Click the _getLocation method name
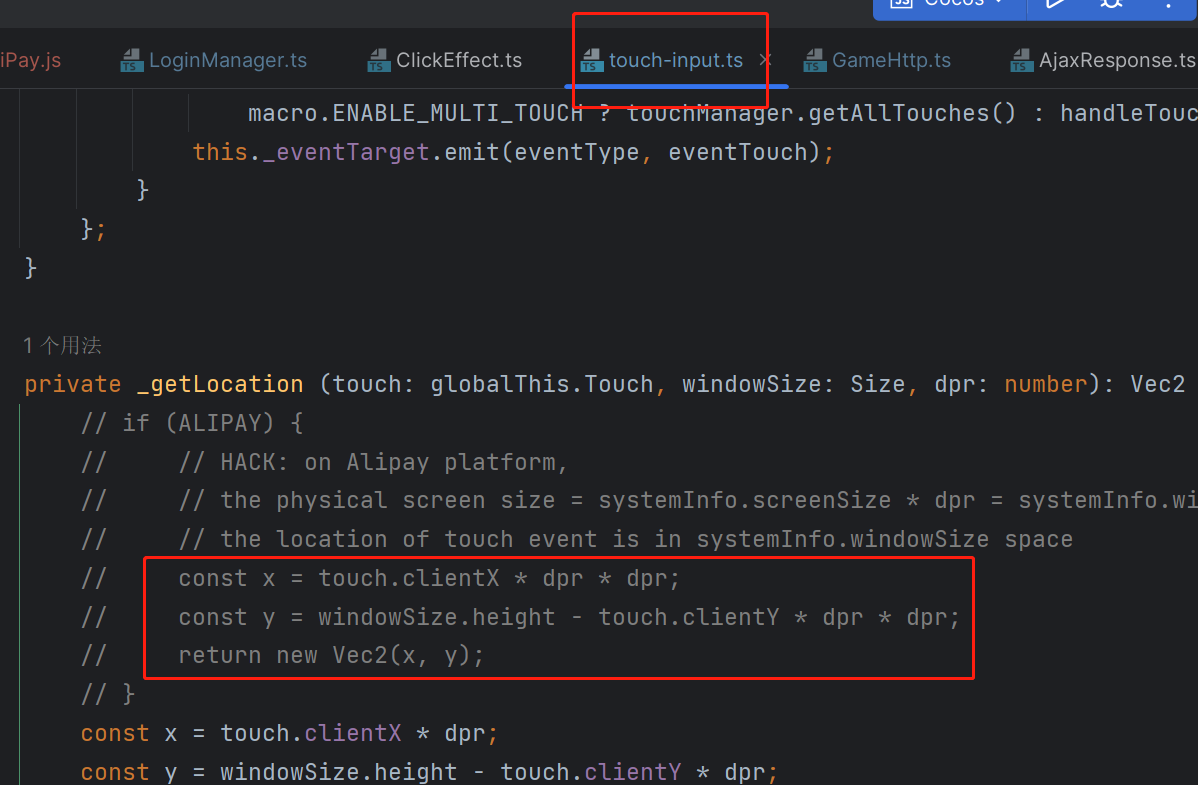The height and width of the screenshot is (785, 1198). 220,385
